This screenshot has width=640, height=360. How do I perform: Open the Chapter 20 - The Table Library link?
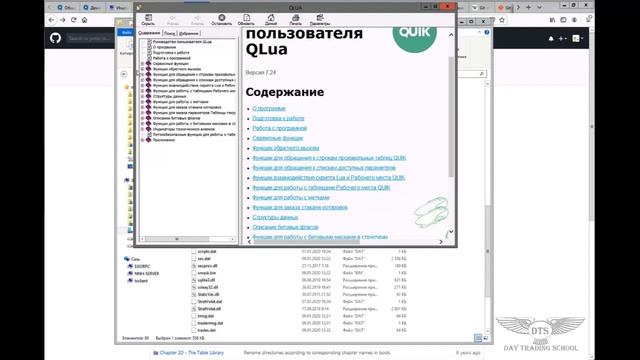tap(192, 353)
